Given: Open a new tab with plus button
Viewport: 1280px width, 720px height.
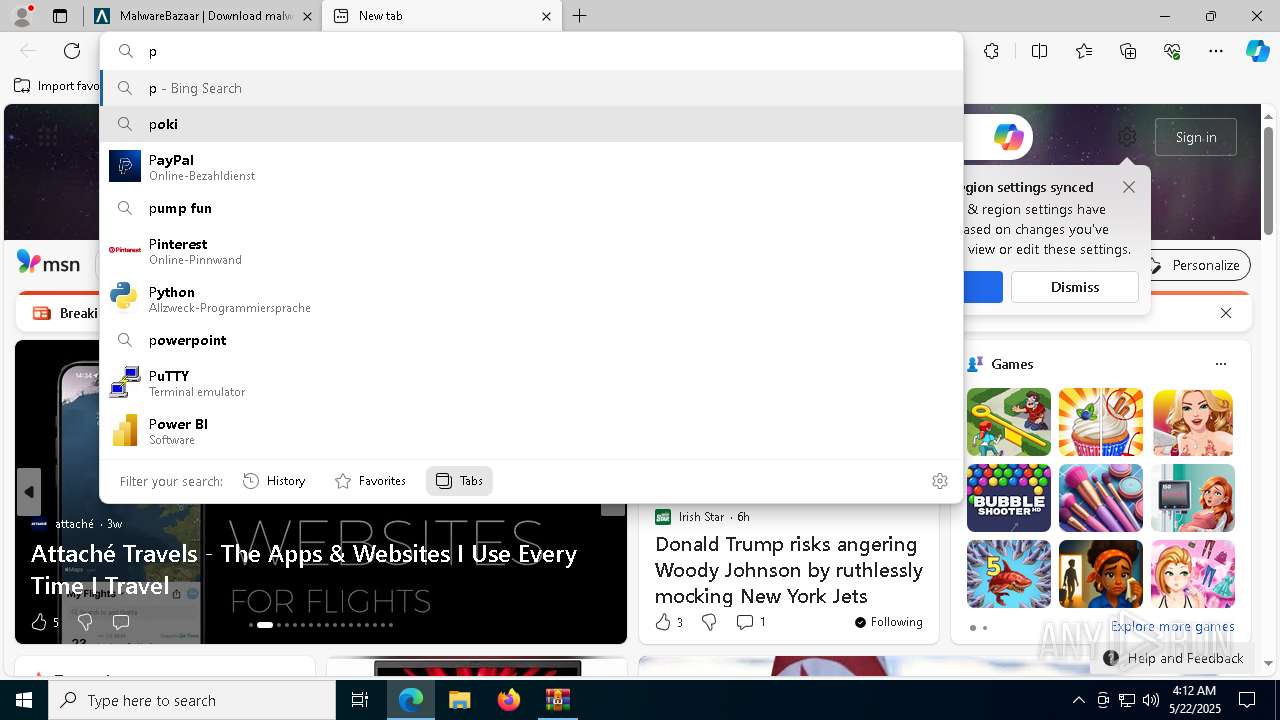Looking at the screenshot, I should point(580,16).
